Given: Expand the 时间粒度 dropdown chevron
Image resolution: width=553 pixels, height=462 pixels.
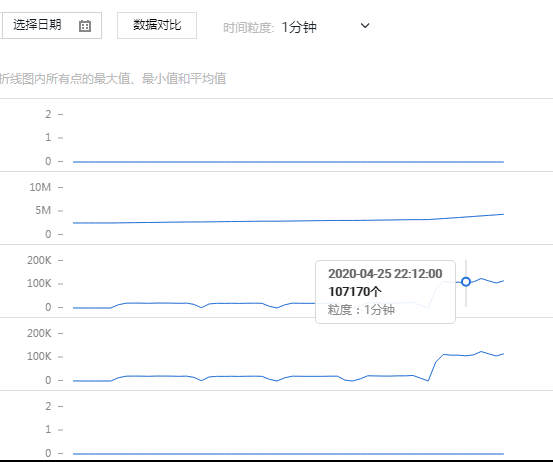Looking at the screenshot, I should click(x=365, y=25).
